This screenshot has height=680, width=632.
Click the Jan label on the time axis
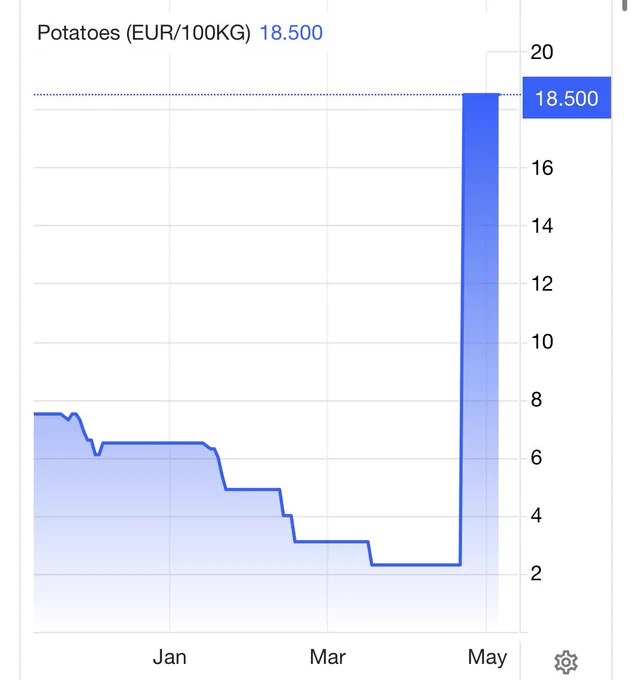(x=170, y=657)
